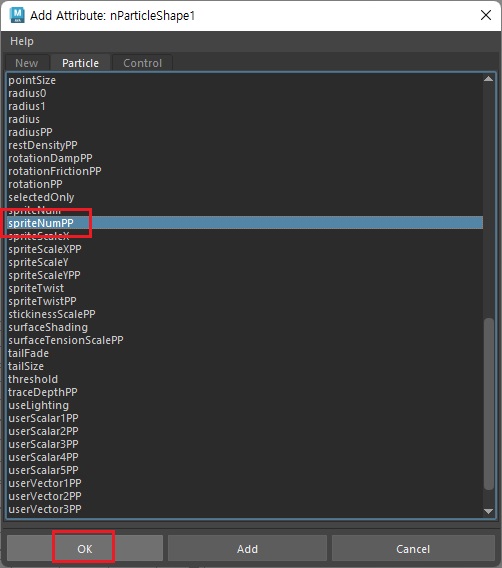502x568 pixels.
Task: Select rotationDampPP attribute
Action: tap(245, 158)
